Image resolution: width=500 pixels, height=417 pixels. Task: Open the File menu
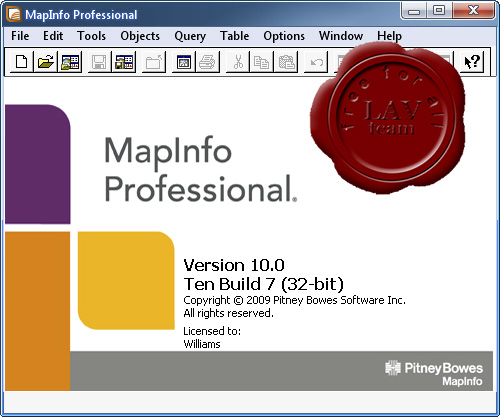(20, 36)
